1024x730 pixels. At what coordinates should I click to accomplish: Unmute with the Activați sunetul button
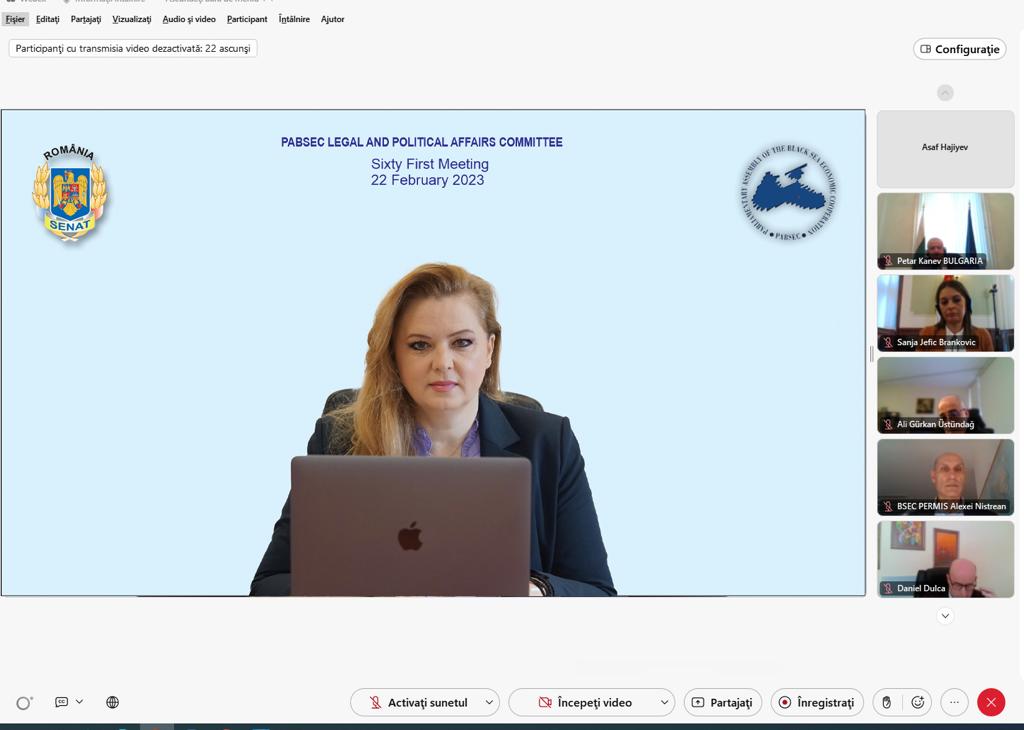pos(418,703)
